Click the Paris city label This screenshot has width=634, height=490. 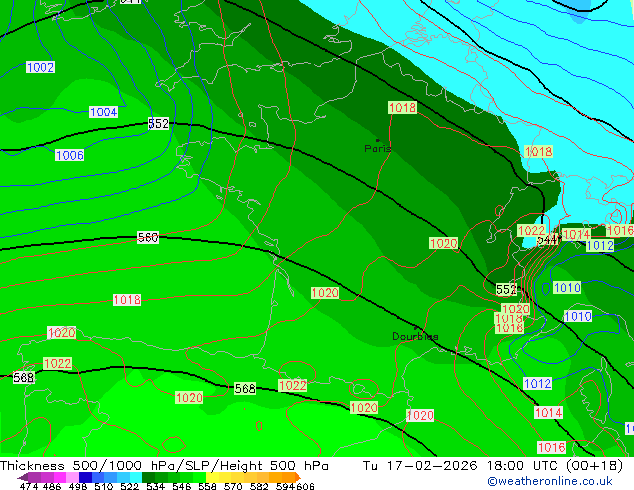[x=378, y=148]
